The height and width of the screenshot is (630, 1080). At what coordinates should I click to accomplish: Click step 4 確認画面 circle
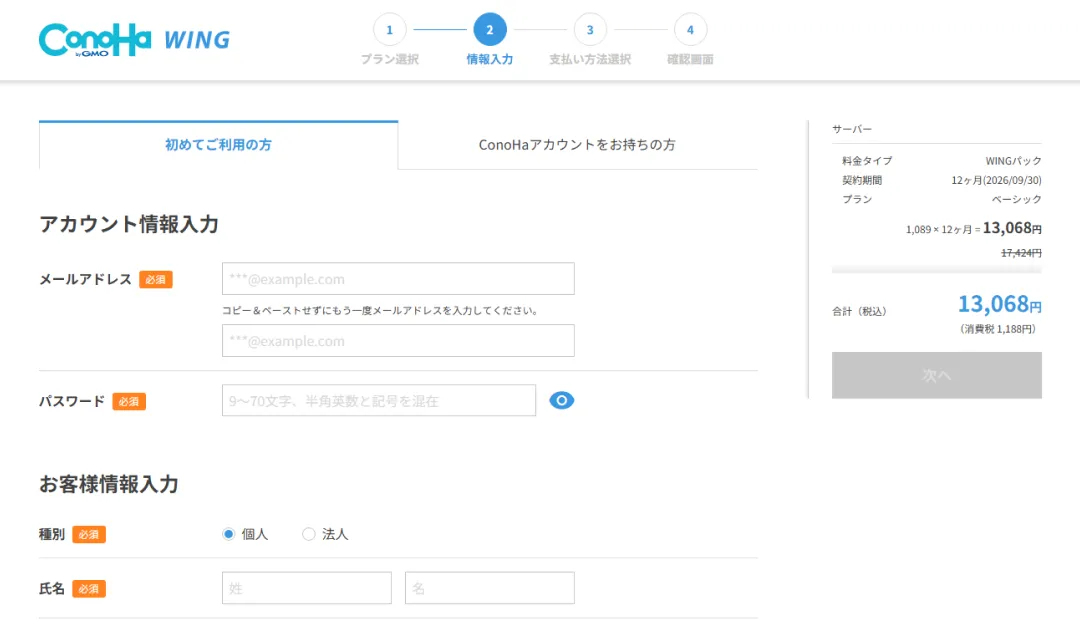coord(690,30)
